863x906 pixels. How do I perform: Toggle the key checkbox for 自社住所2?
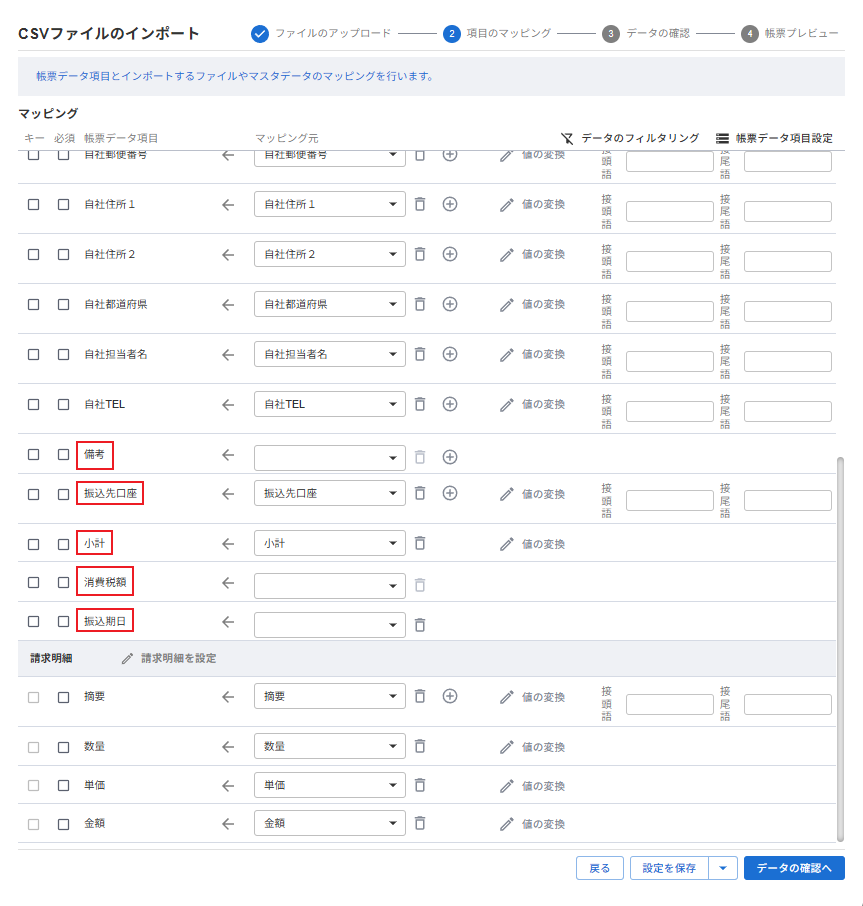[33, 254]
